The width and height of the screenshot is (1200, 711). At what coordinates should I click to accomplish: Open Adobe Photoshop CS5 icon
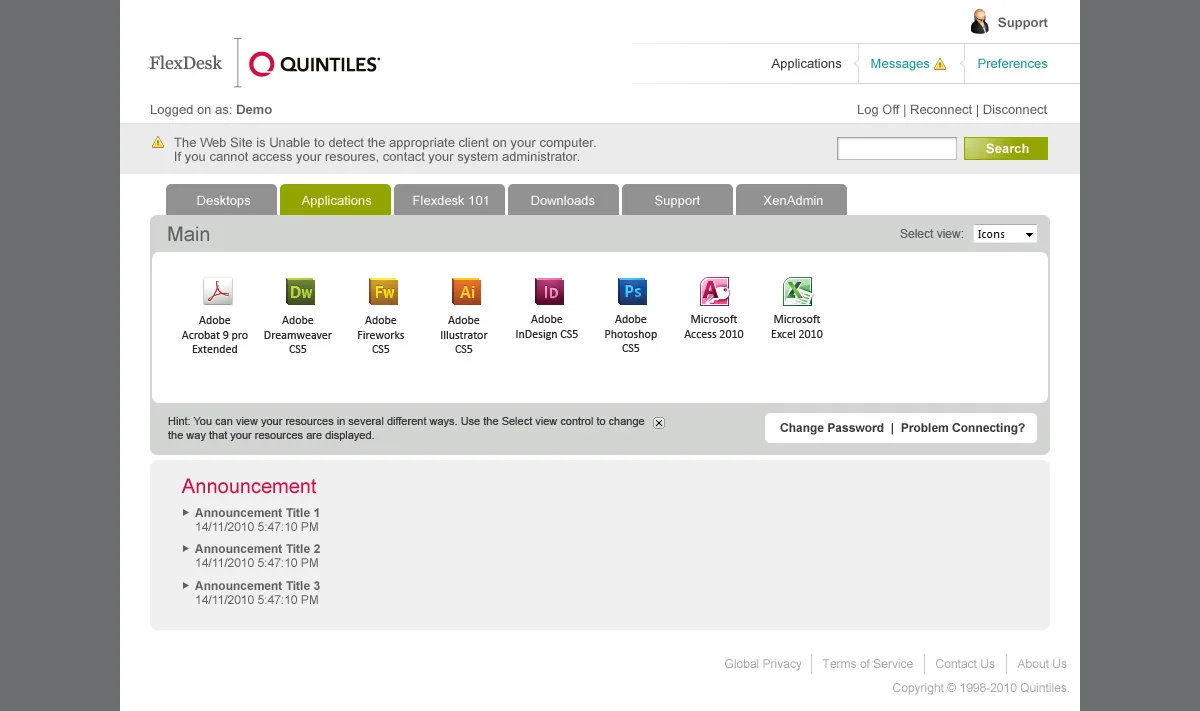pos(632,291)
